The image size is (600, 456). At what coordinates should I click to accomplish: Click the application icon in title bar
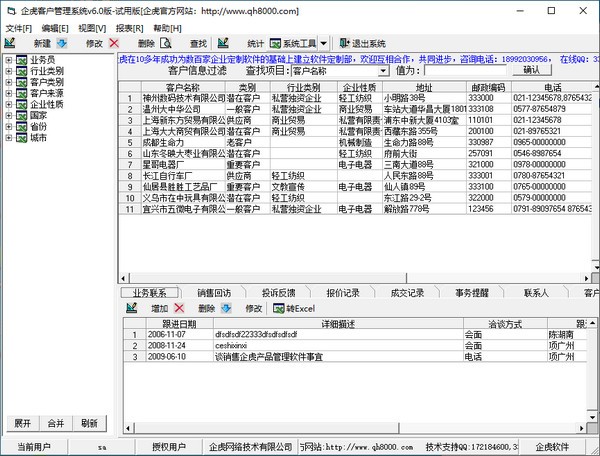pyautogui.click(x=11, y=11)
